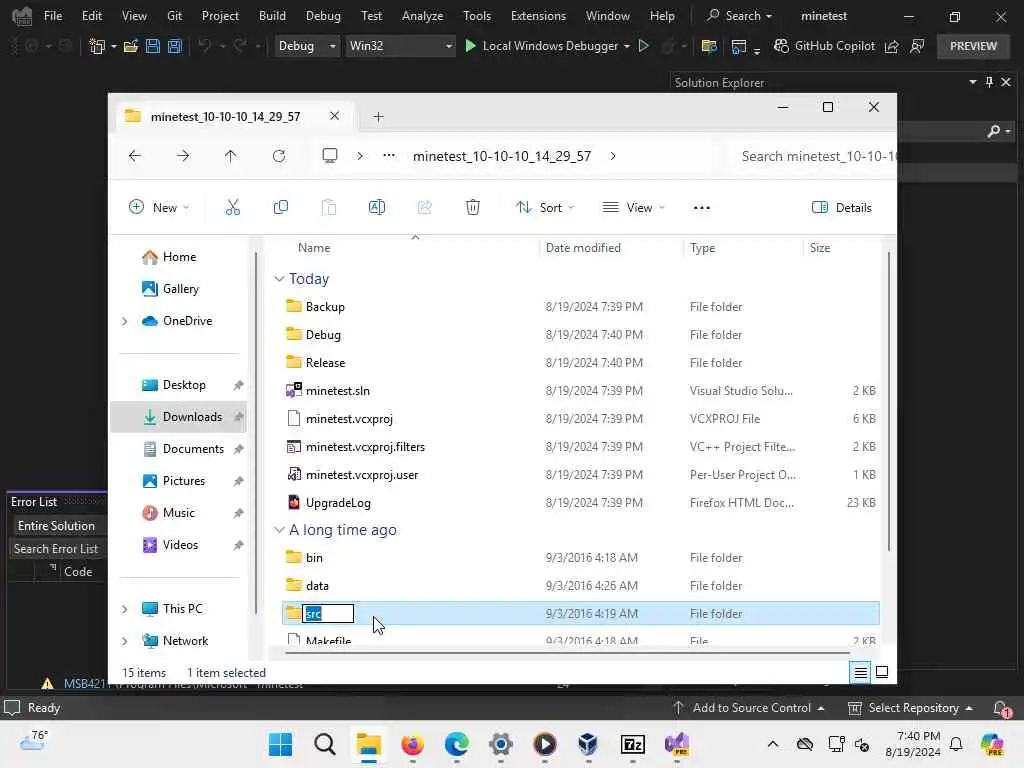Screen dimensions: 1024x768
Task: Click the This PC monitor icon in address bar
Action: 330,155
